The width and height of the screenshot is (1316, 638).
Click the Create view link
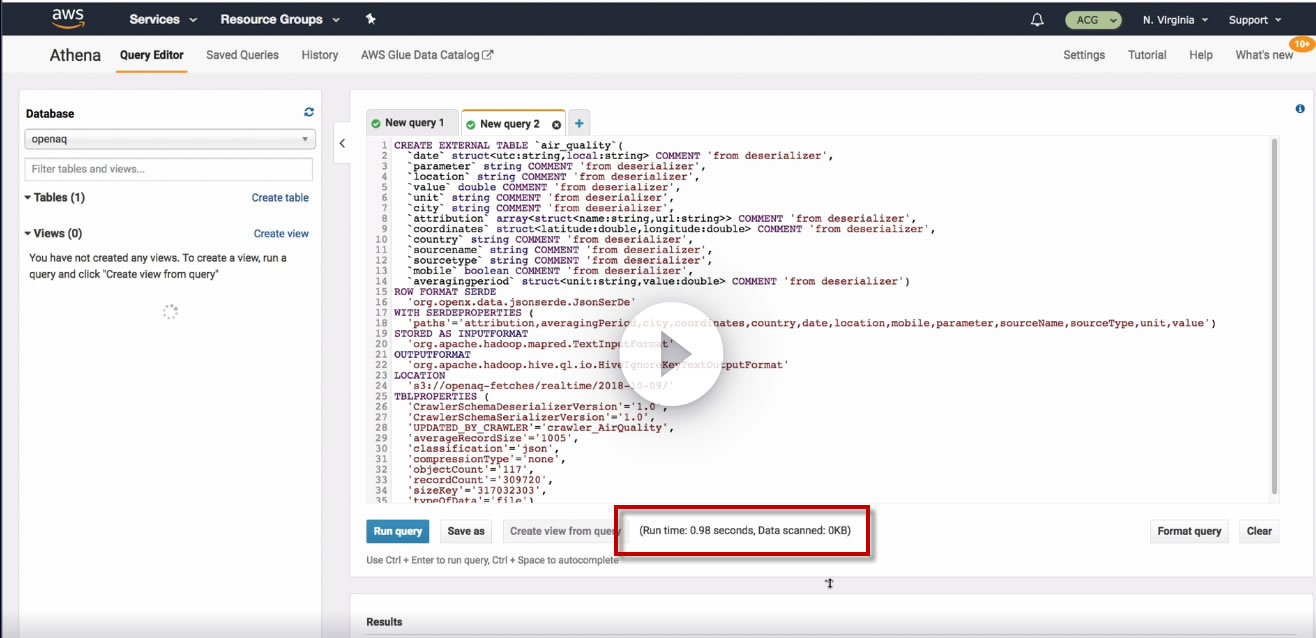pyautogui.click(x=281, y=234)
